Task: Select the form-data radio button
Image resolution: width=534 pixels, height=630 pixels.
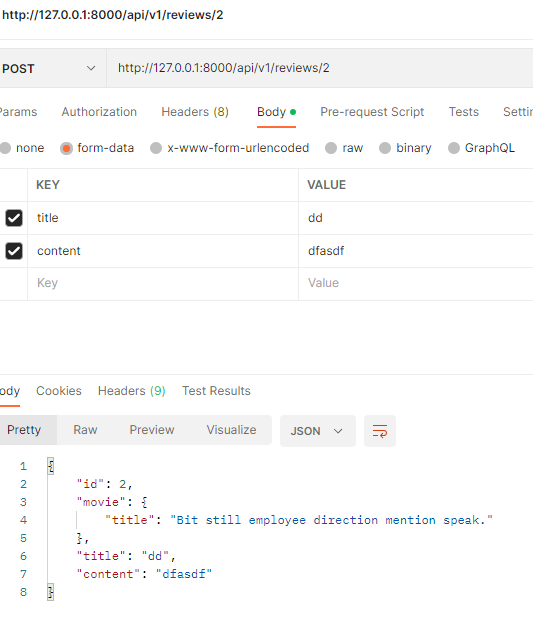Action: coord(66,148)
